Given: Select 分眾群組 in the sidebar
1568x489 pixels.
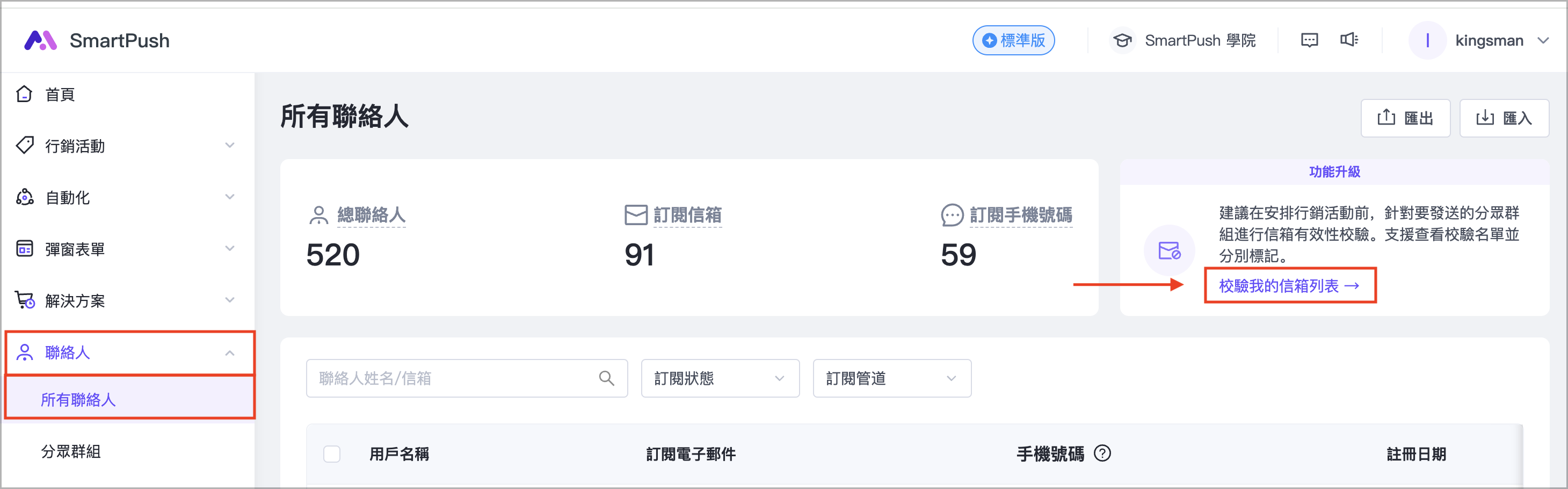Looking at the screenshot, I should (x=71, y=451).
